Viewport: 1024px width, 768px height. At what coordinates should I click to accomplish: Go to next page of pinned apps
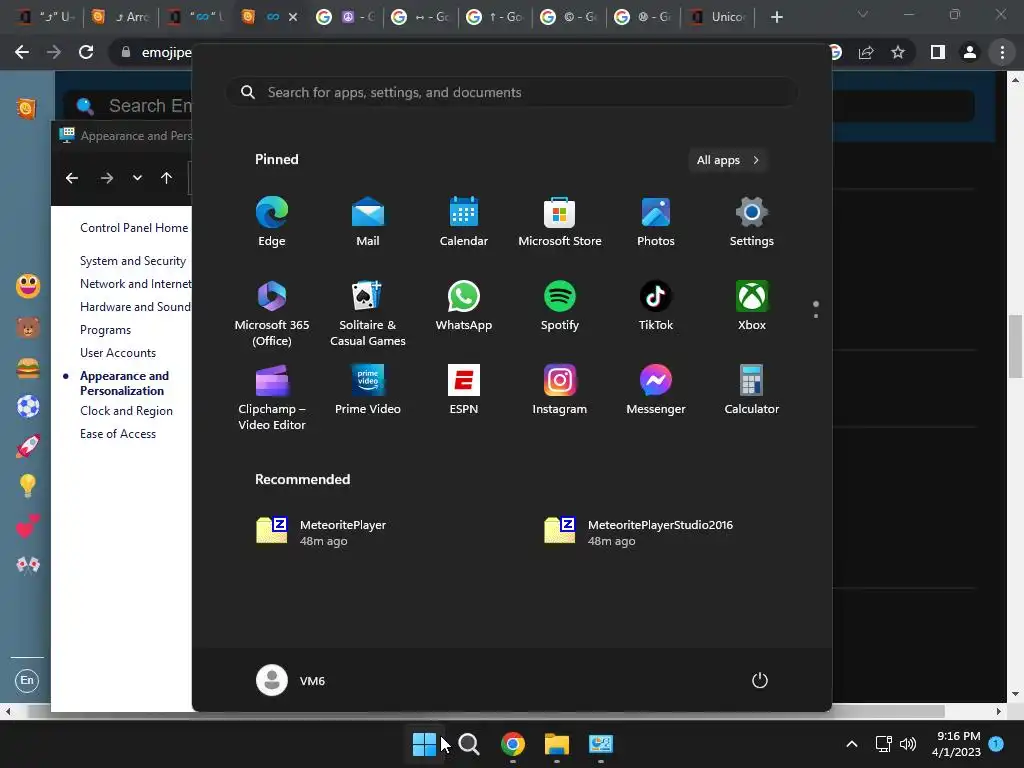pos(816,316)
